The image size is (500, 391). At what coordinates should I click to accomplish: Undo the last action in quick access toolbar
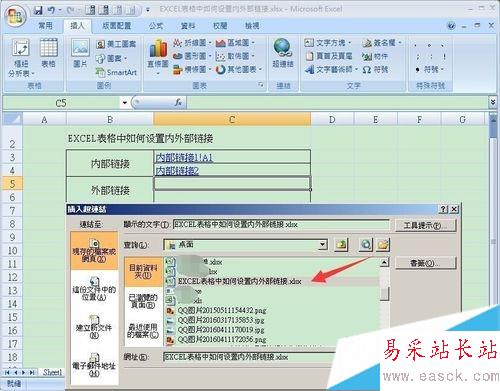point(51,10)
